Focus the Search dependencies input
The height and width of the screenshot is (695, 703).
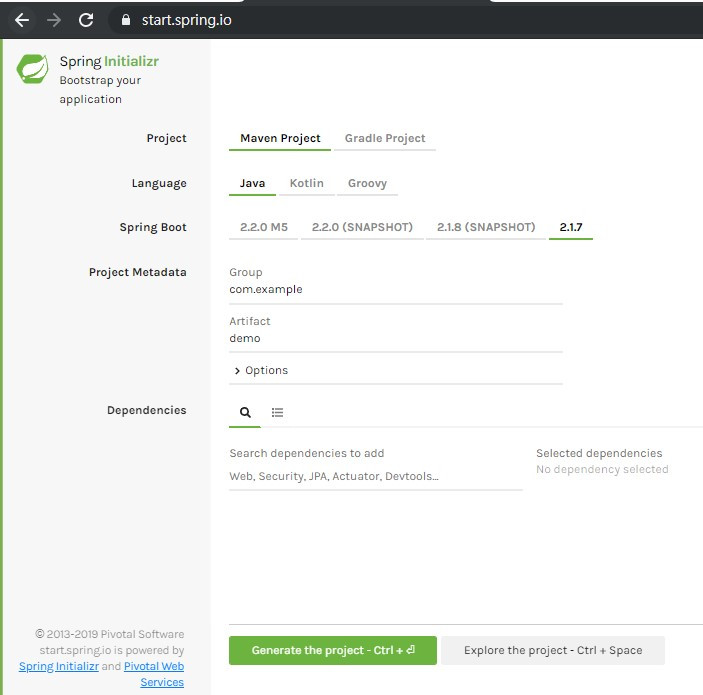(376, 476)
